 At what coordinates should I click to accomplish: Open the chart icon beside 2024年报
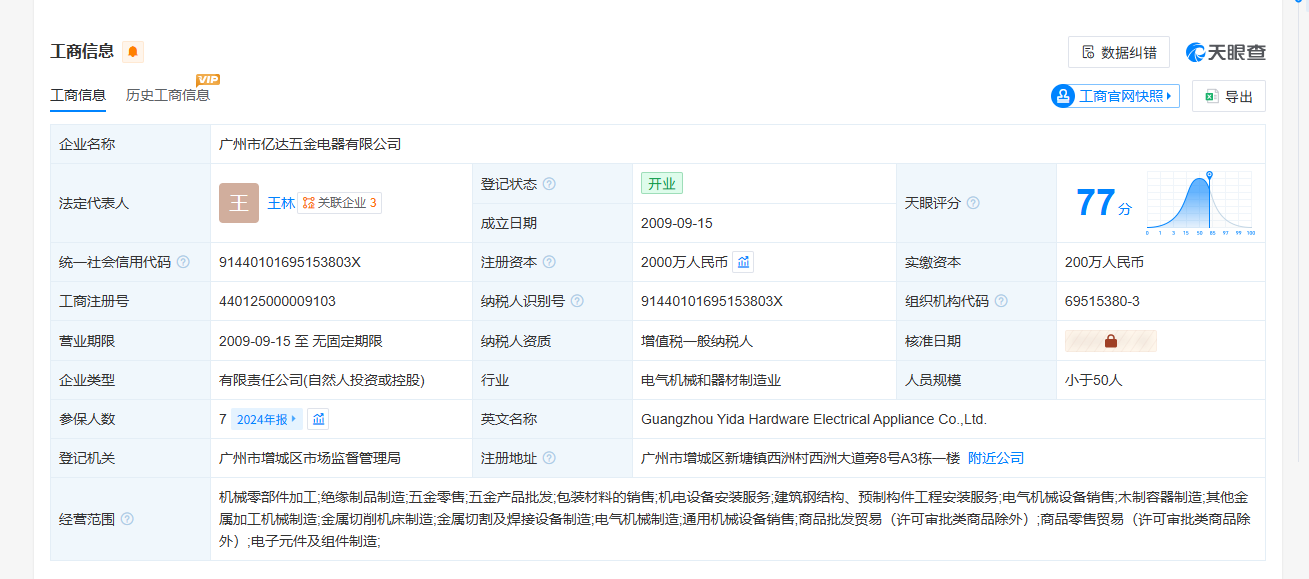point(318,419)
